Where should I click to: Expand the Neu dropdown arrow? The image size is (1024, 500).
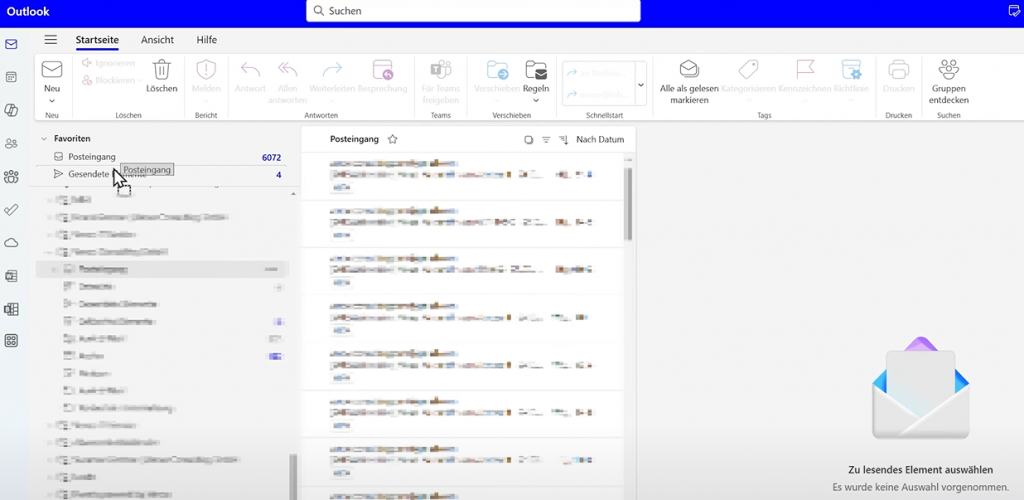click(52, 101)
